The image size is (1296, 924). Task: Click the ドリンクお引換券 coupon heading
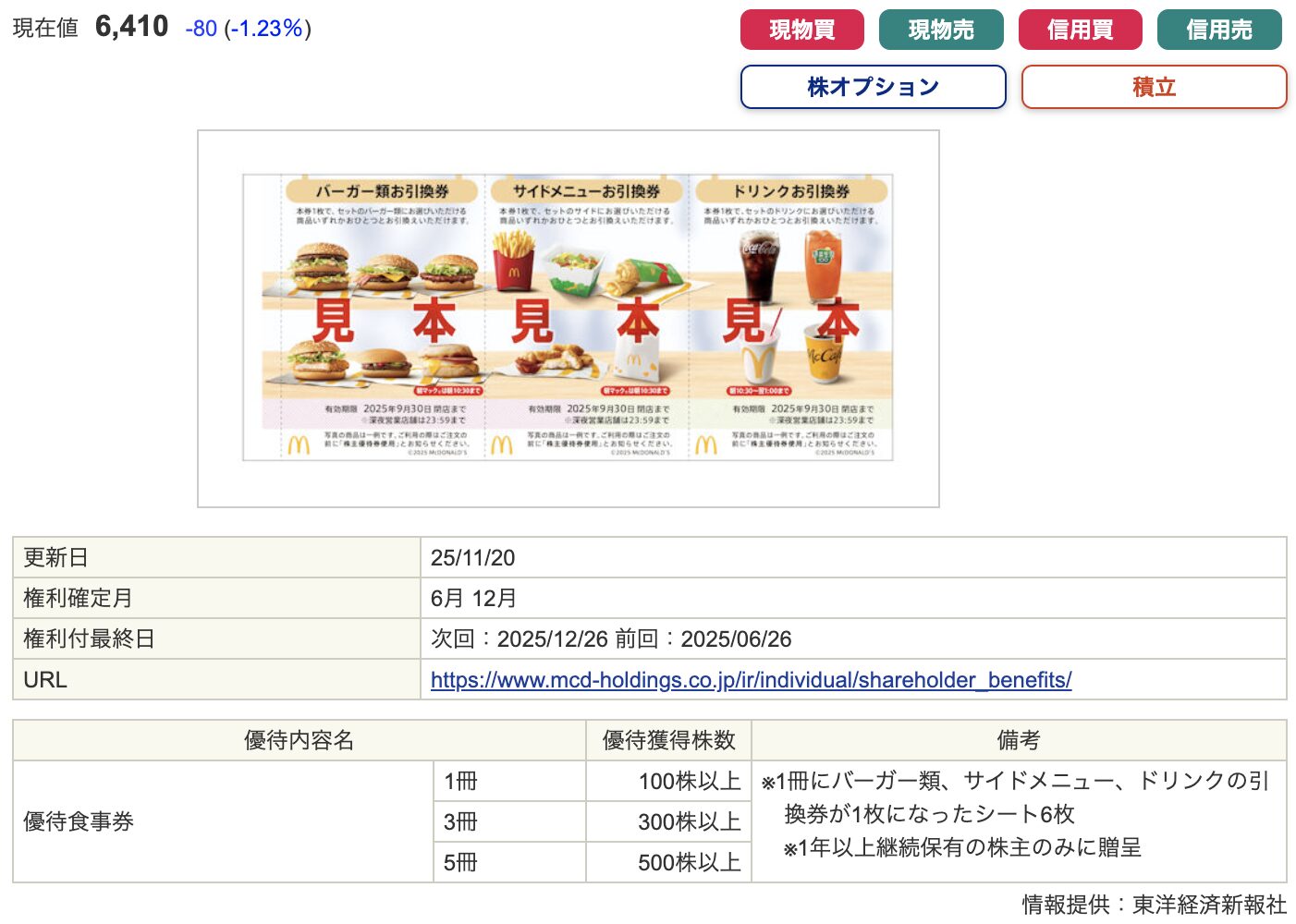(790, 191)
